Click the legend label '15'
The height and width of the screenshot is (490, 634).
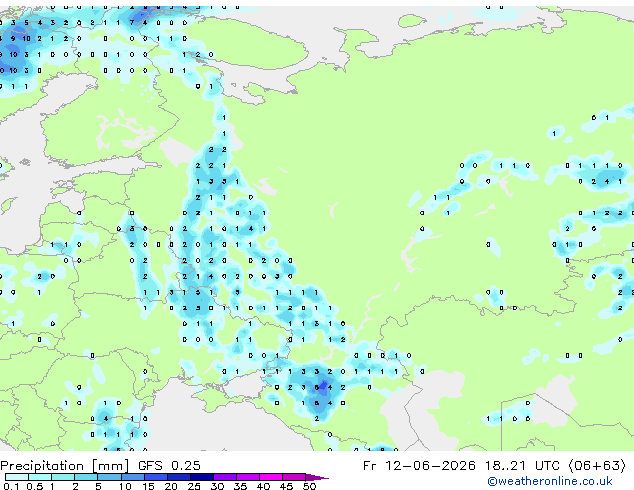[x=148, y=486]
